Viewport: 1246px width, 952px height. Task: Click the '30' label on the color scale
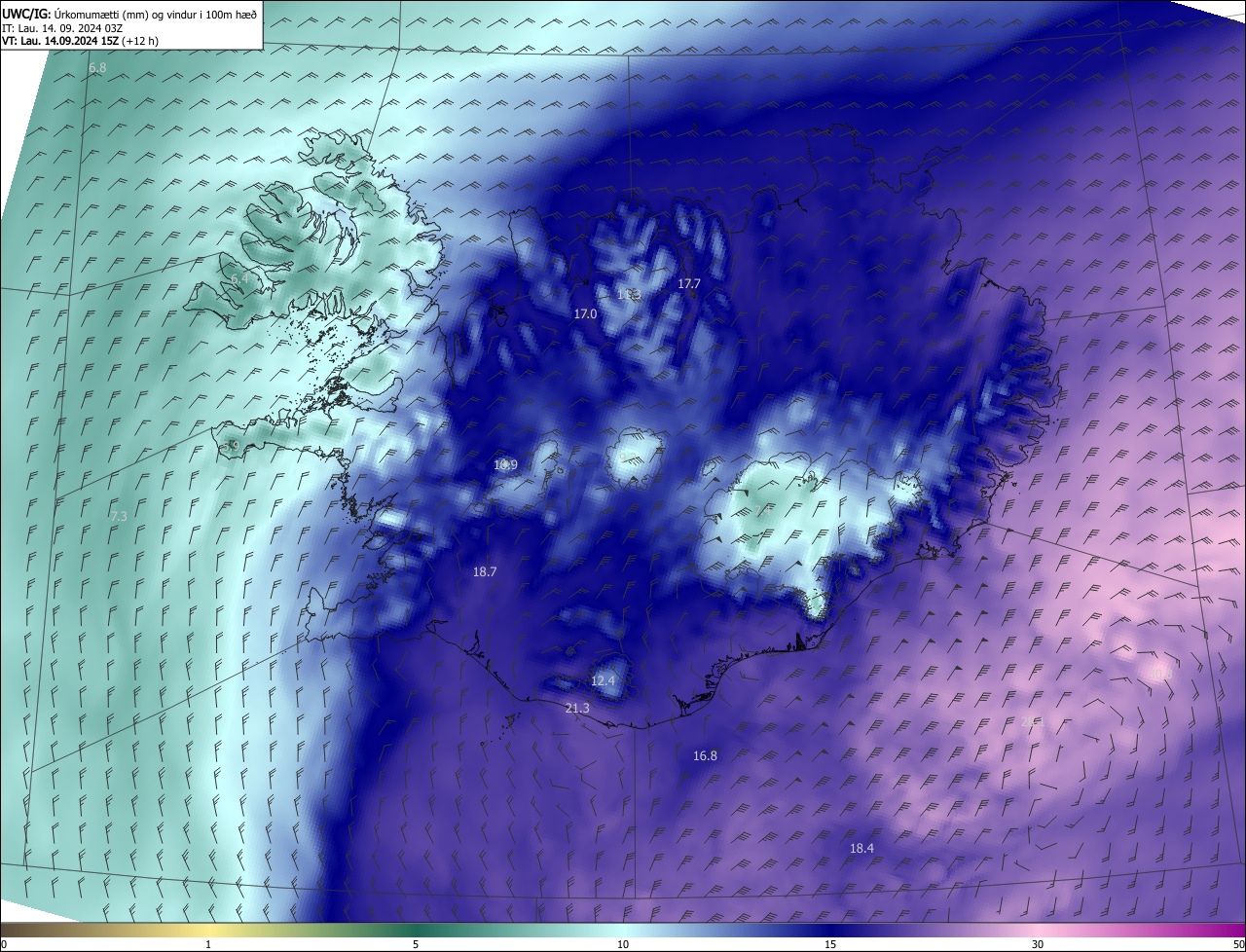tap(1038, 944)
